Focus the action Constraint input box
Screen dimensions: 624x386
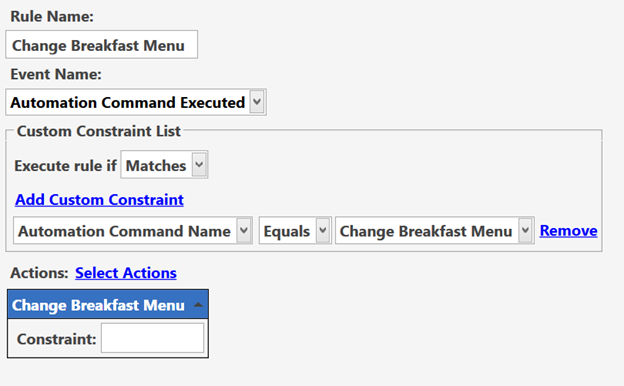[152, 338]
